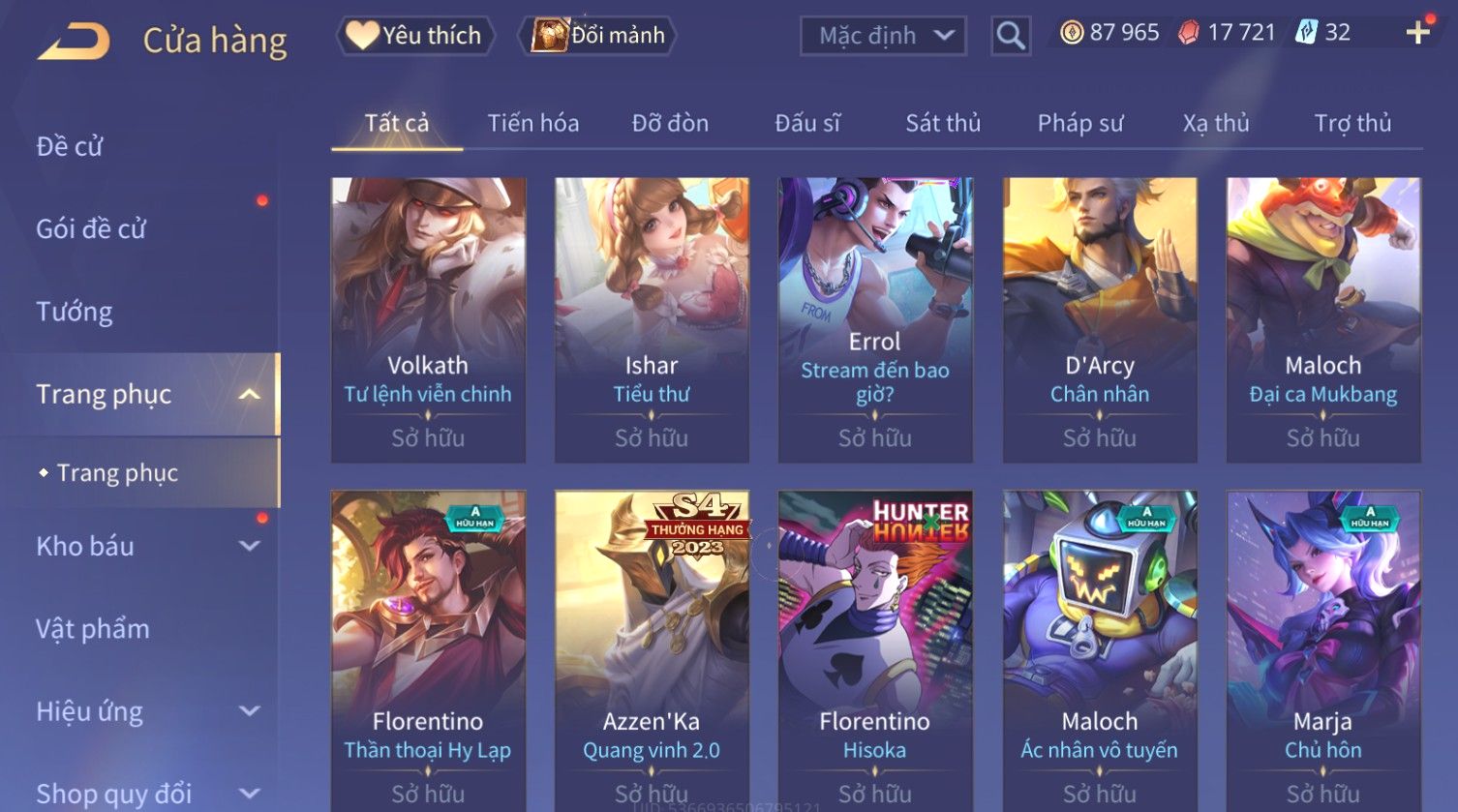
Task: Open Yêu thích heart favorites
Action: [416, 36]
